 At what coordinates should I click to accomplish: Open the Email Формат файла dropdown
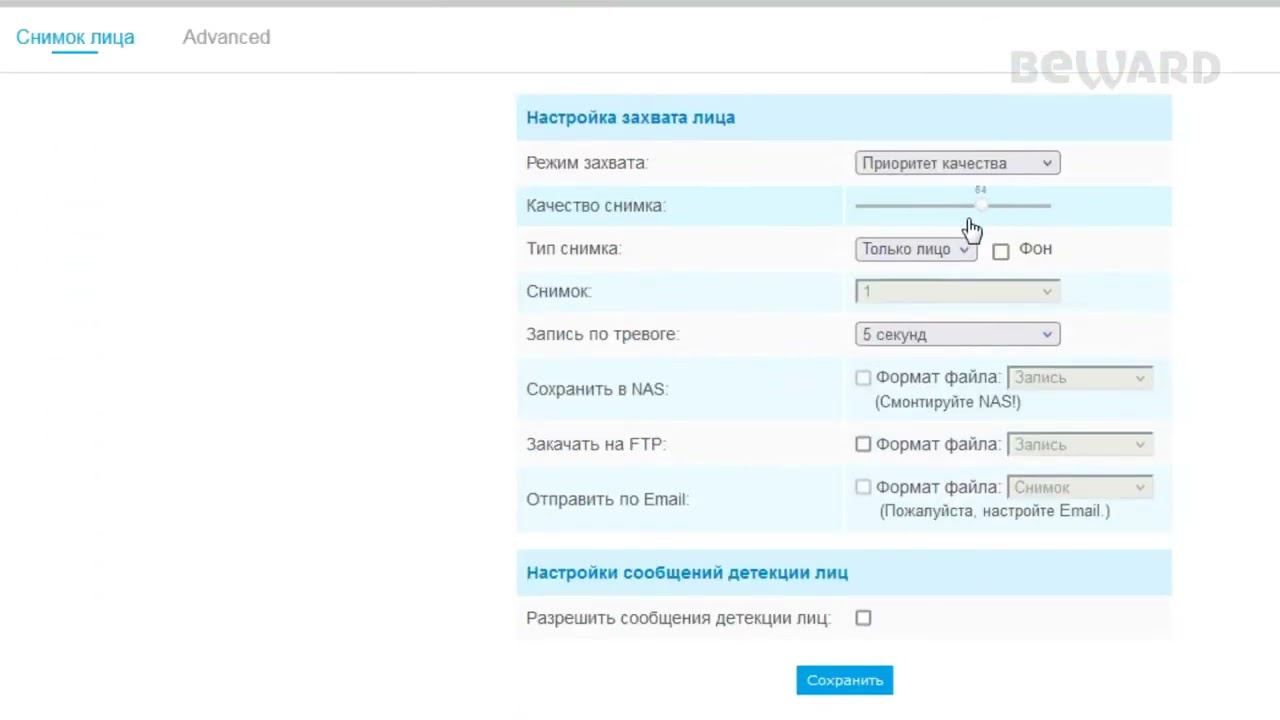[x=1080, y=488]
